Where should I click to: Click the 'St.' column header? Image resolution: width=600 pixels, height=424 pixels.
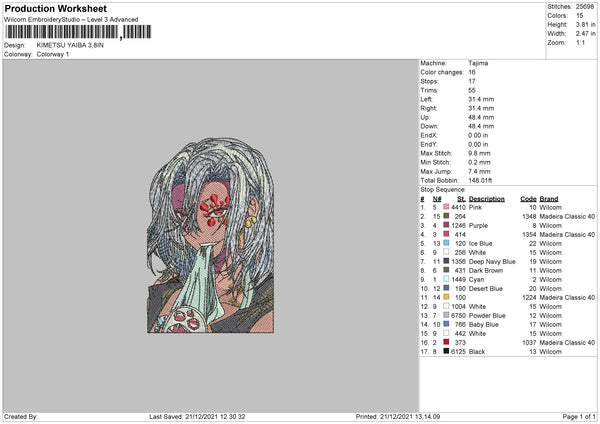tap(461, 199)
